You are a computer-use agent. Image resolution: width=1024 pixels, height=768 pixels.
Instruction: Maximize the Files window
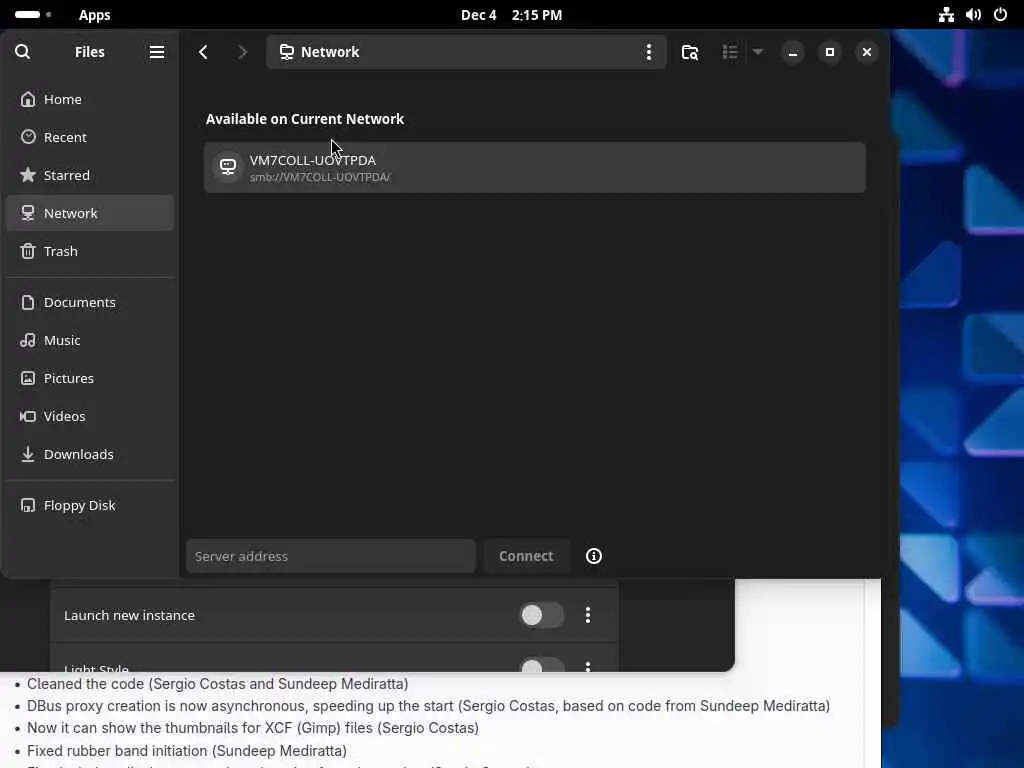[x=830, y=52]
